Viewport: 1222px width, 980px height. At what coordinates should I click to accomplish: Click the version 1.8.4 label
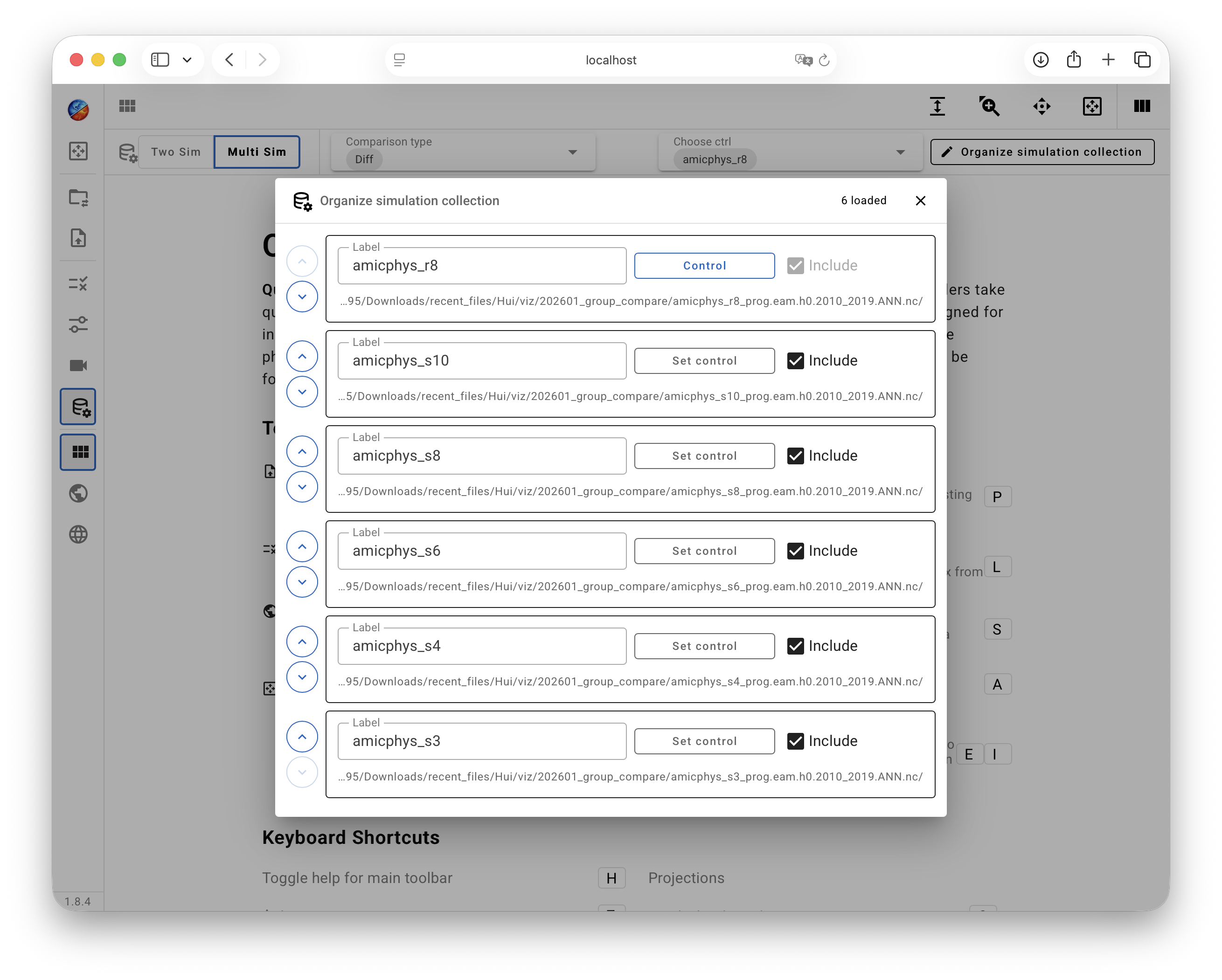(77, 901)
